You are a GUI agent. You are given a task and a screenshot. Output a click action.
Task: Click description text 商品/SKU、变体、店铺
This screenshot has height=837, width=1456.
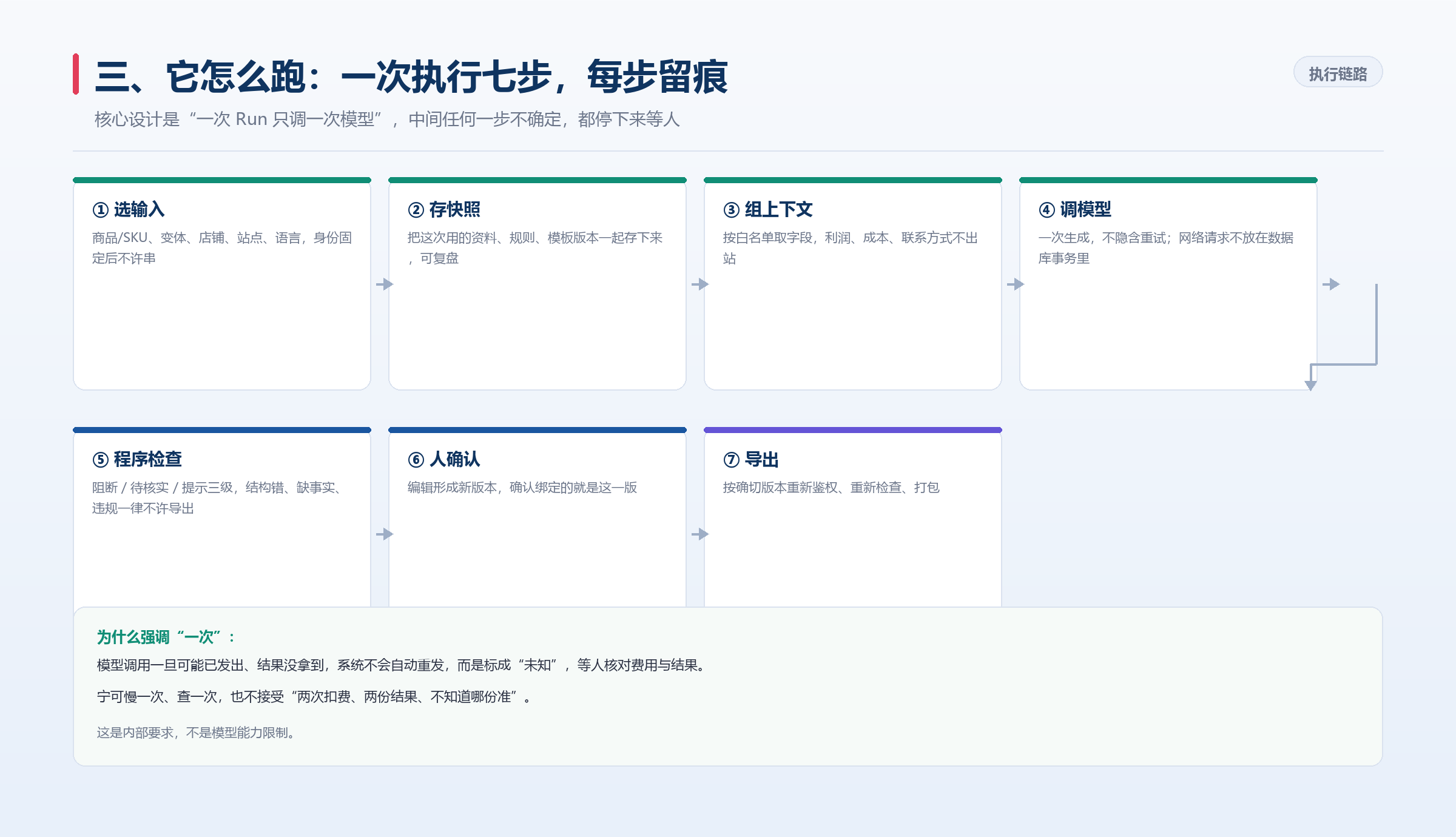pos(222,248)
